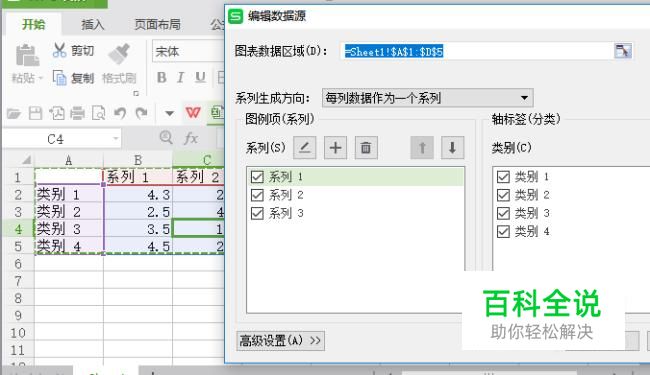Click the Name Box showing C4

56,139
